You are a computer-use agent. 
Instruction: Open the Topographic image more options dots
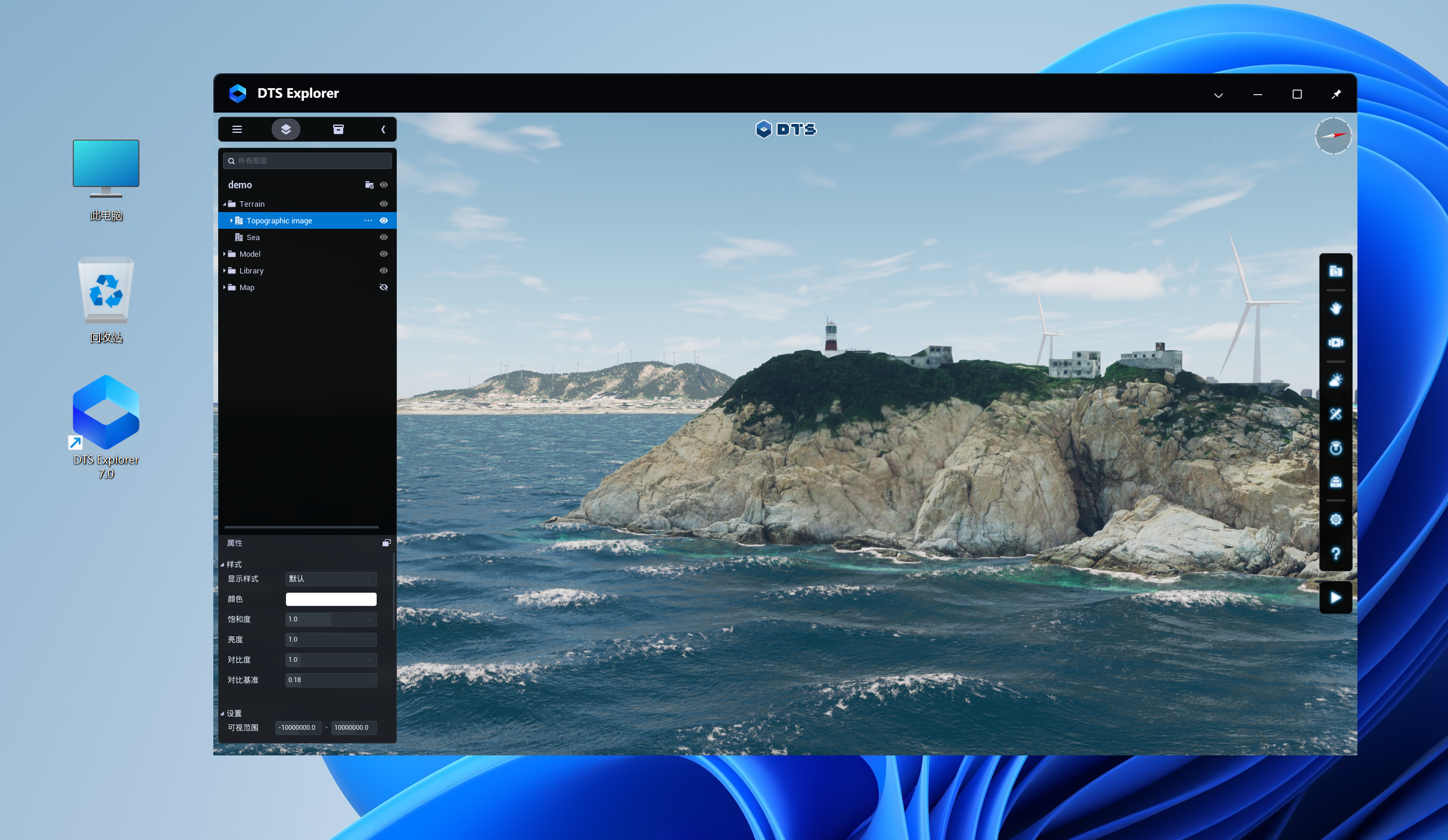click(x=368, y=220)
